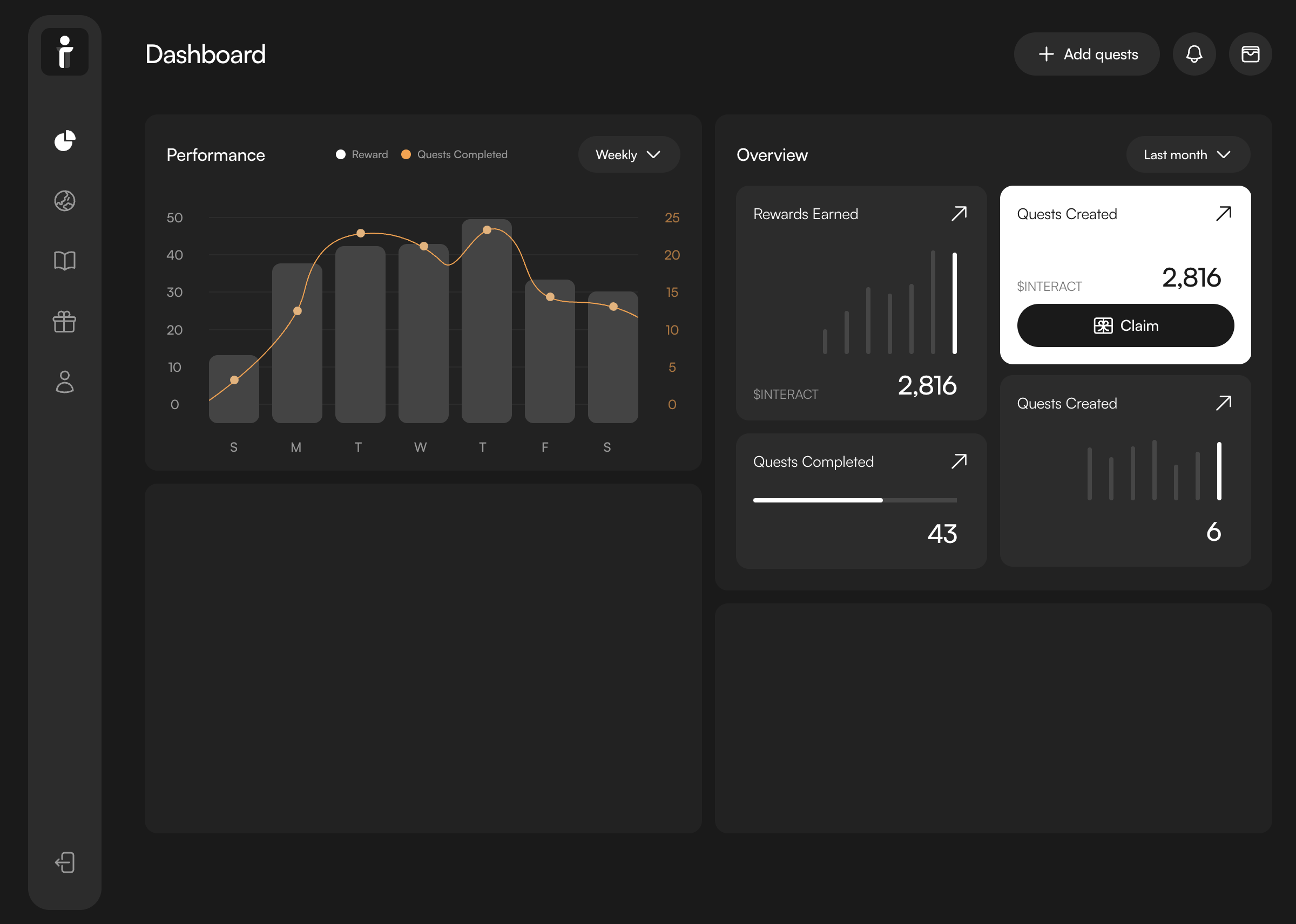Click the logout icon at sidebar bottom
1296x924 pixels.
tap(65, 862)
